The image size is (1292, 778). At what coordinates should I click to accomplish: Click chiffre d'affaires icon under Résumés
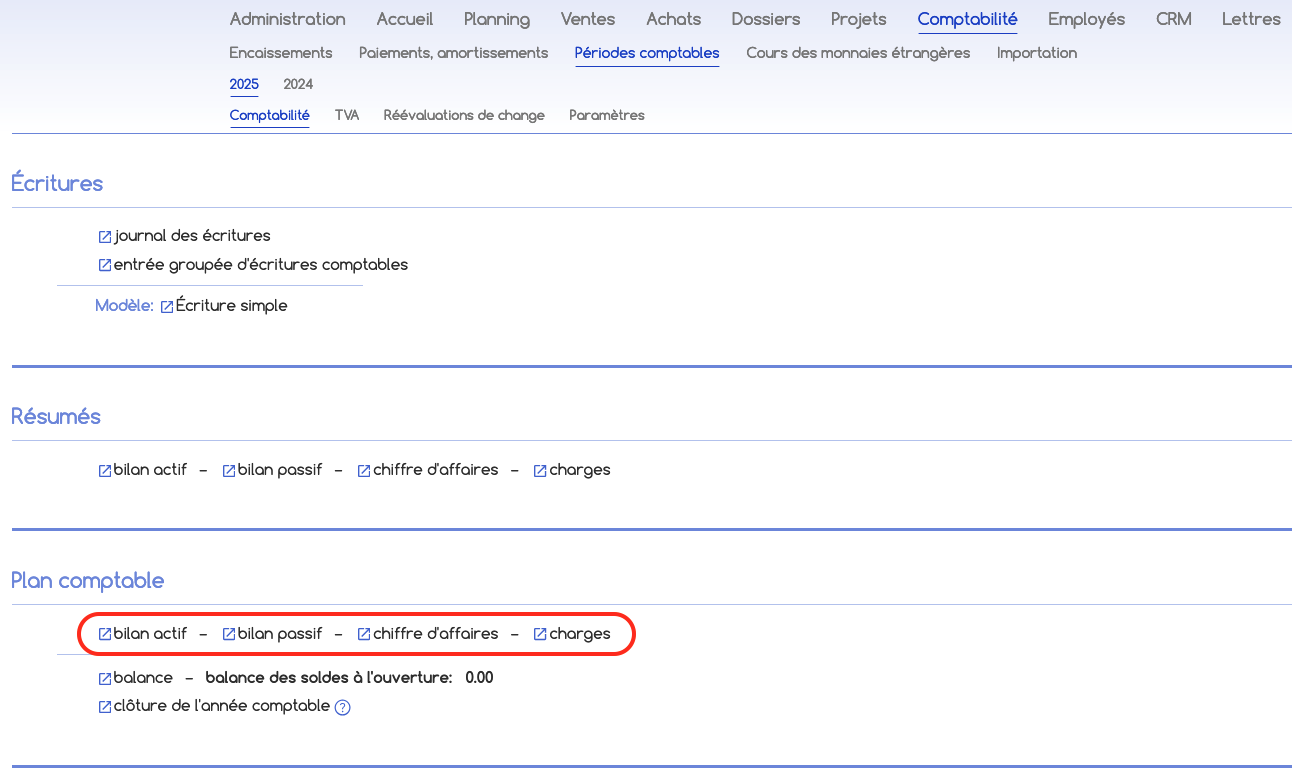pos(364,471)
